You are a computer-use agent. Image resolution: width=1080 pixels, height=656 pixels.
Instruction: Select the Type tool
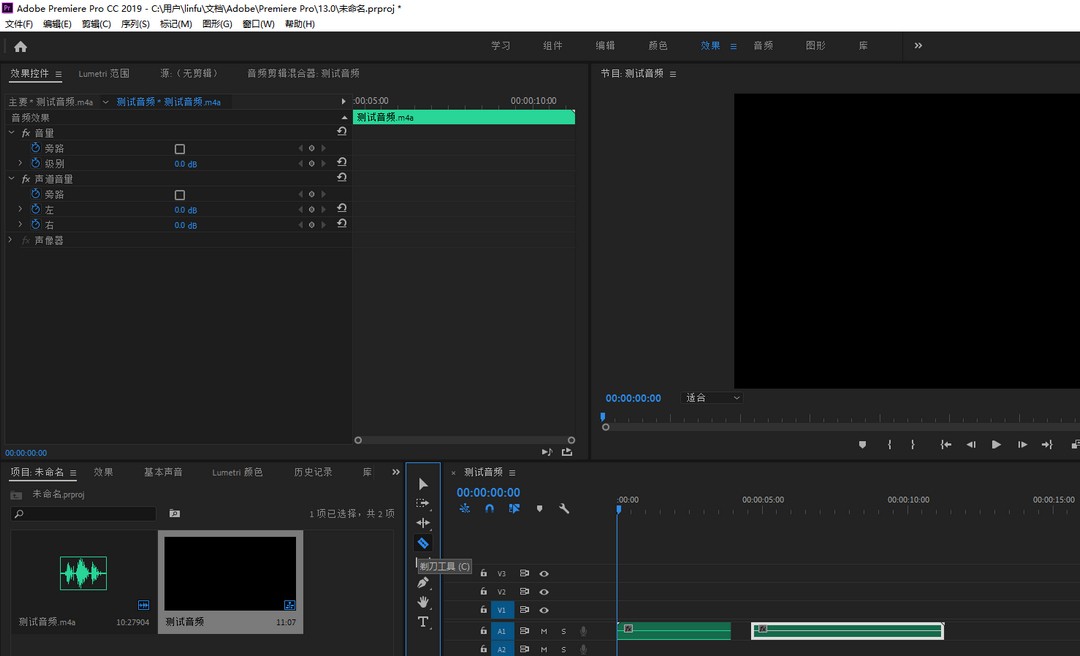[423, 622]
